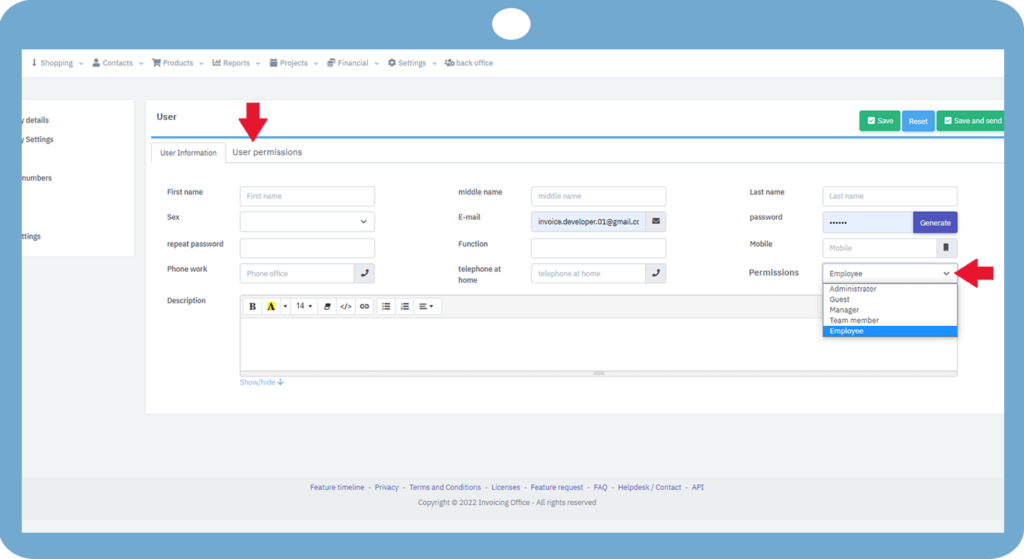This screenshot has height=559, width=1024.
Task: Open the Sex dropdown
Action: tap(307, 221)
